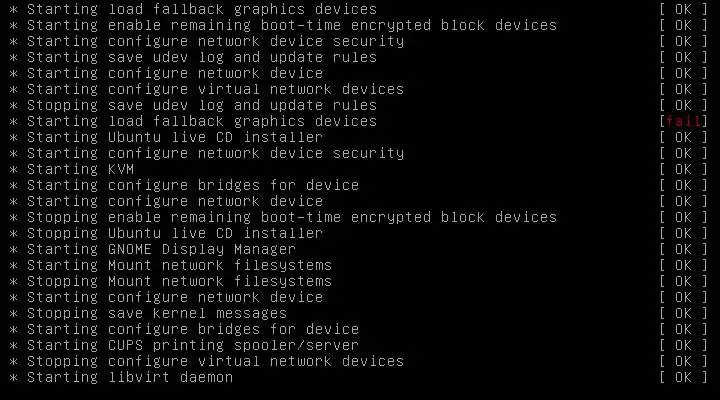Click "Starting Ubuntu live CD installer" line
This screenshot has width=720, height=400.
point(174,137)
